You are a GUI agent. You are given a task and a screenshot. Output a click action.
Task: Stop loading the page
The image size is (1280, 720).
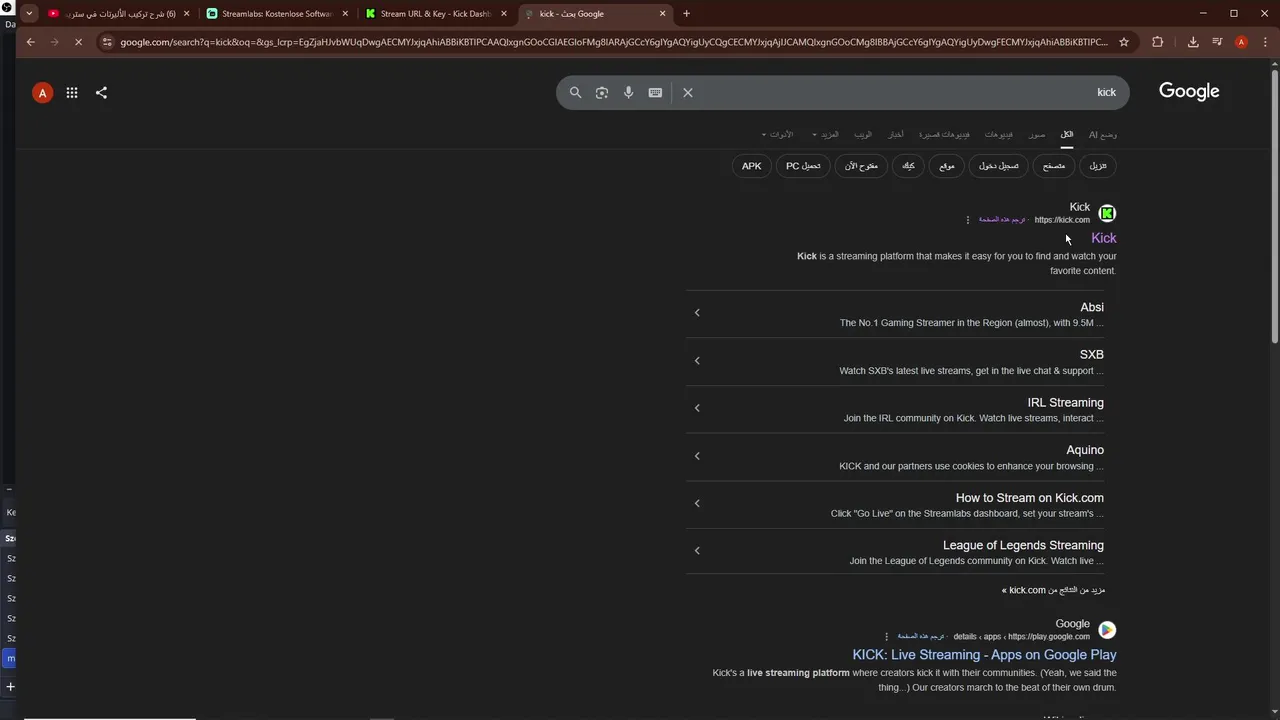(x=78, y=42)
